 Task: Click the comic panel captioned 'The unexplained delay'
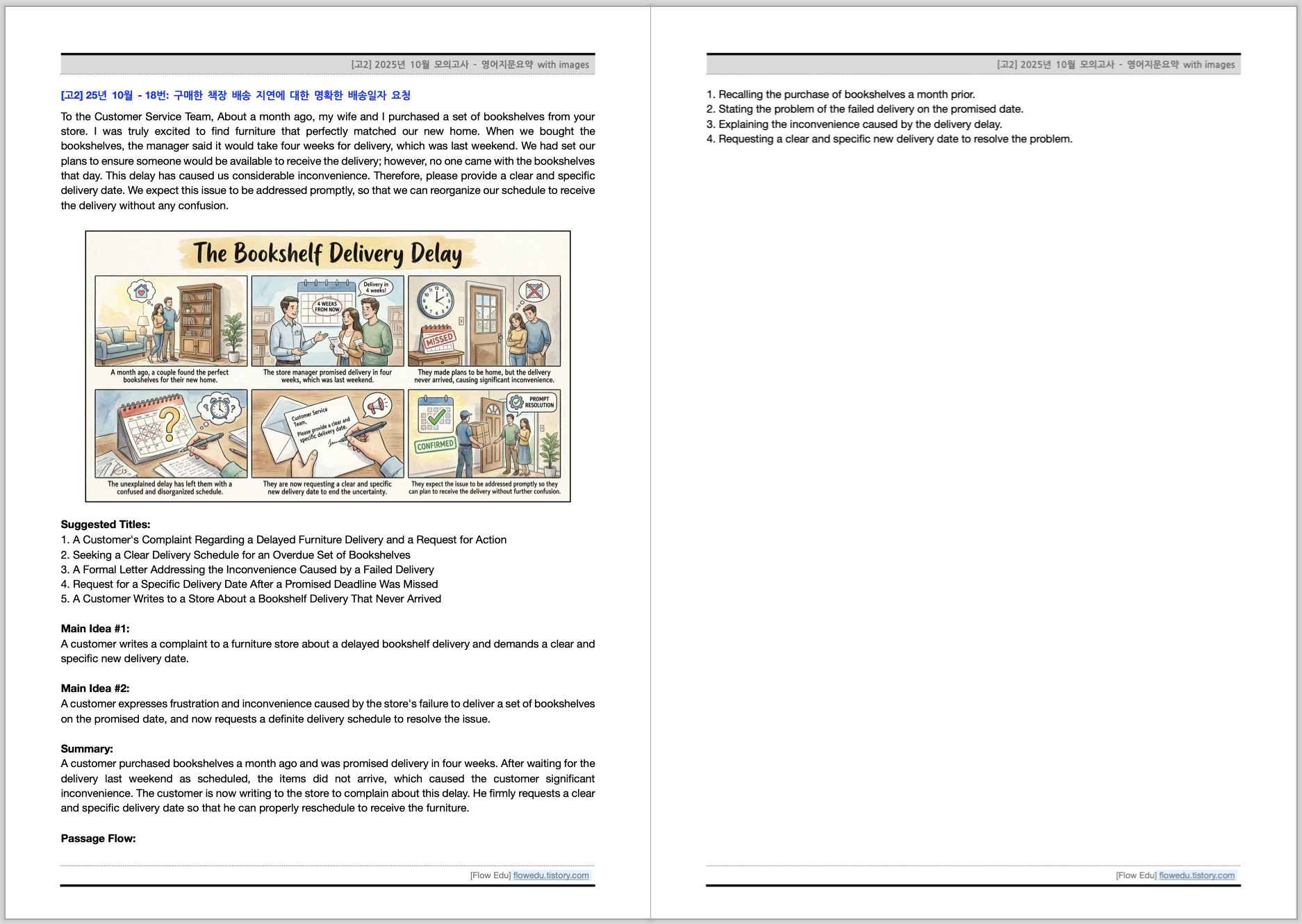(x=171, y=434)
